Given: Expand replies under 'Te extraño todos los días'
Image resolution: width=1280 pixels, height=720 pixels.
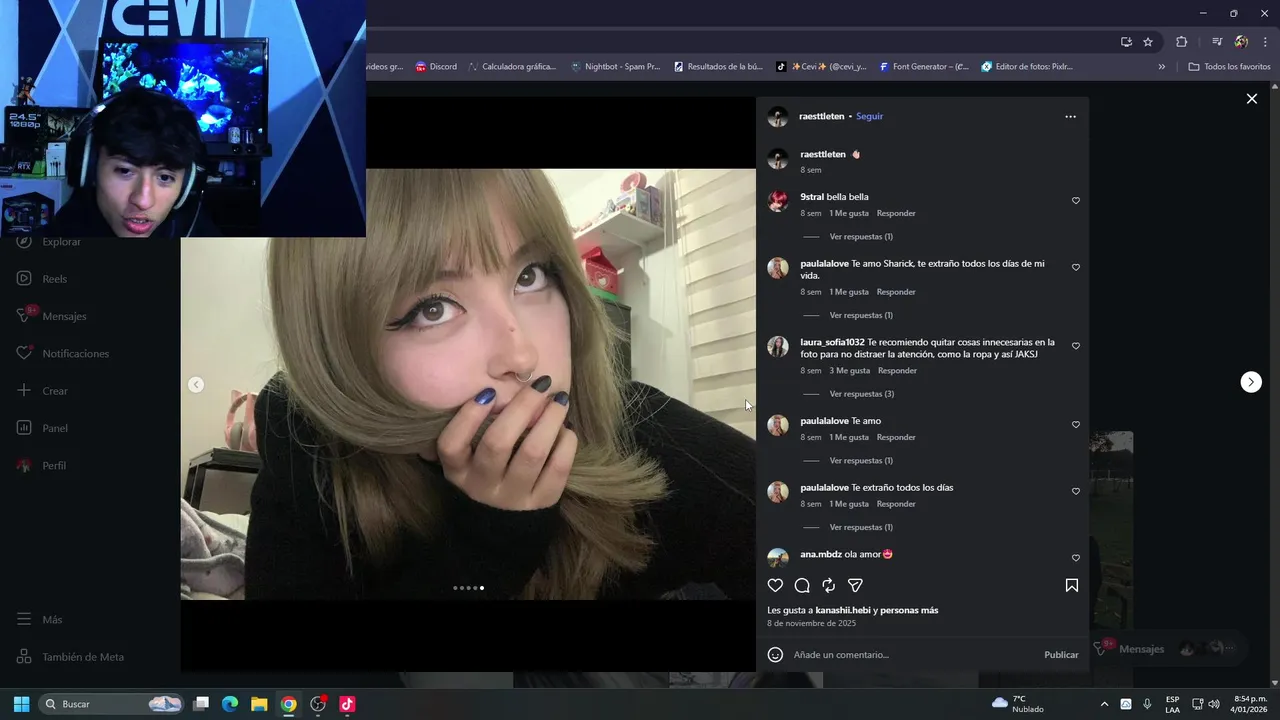Looking at the screenshot, I should [861, 528].
